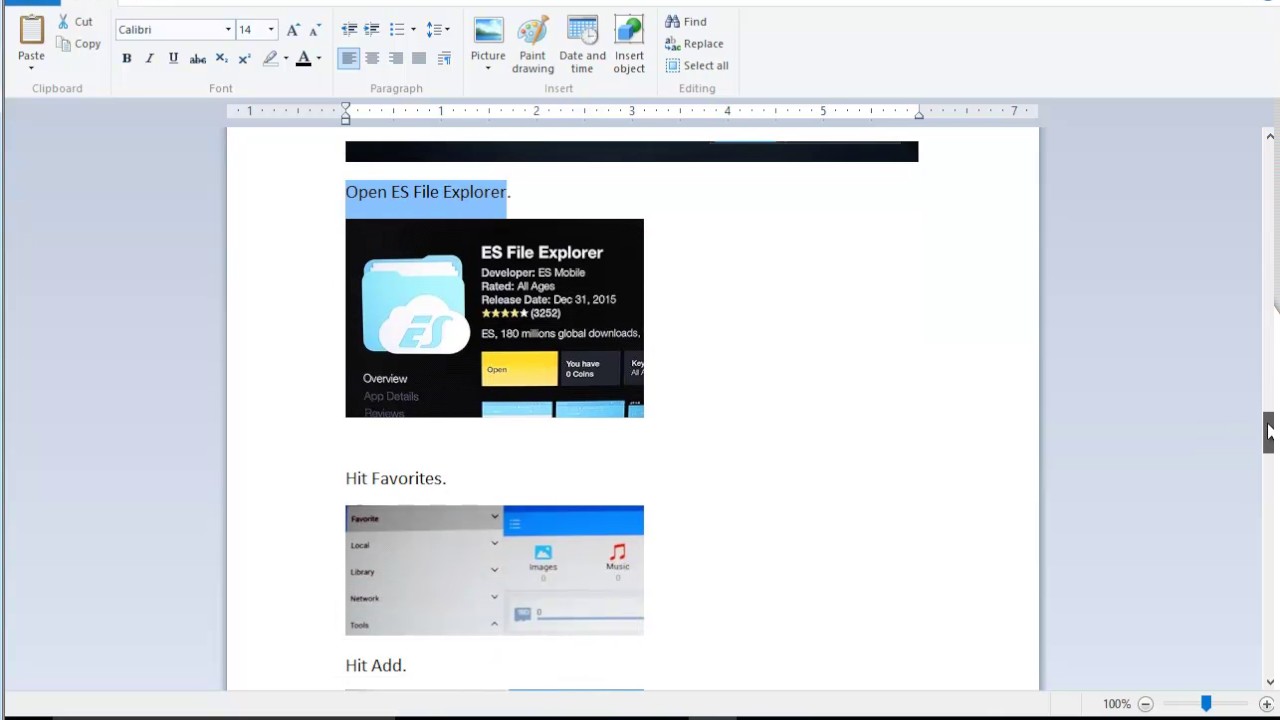This screenshot has width=1280, height=720.
Task: Start a bulleted list
Action: tap(397, 30)
